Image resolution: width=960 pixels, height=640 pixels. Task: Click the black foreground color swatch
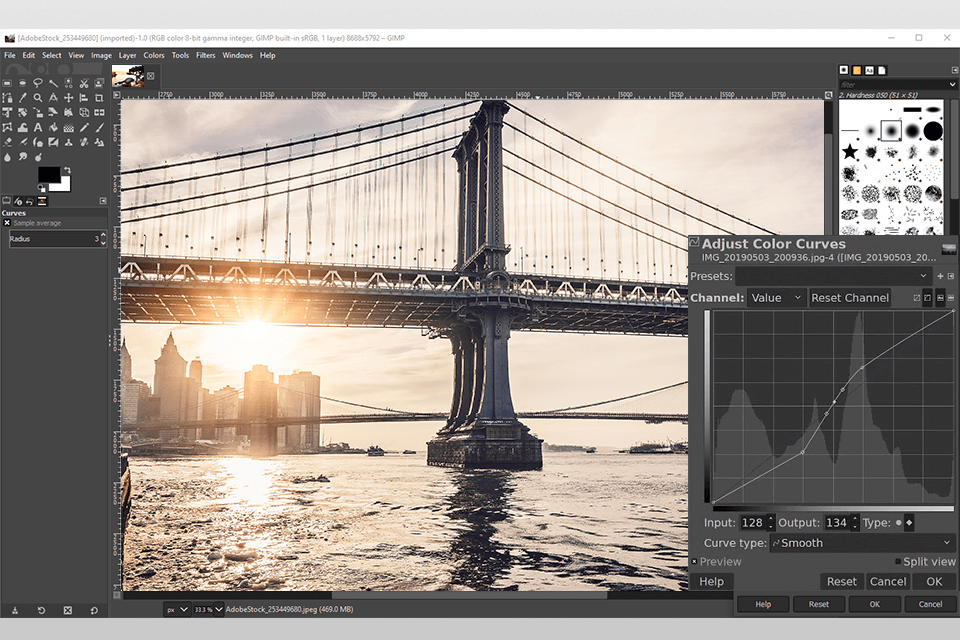(x=49, y=174)
